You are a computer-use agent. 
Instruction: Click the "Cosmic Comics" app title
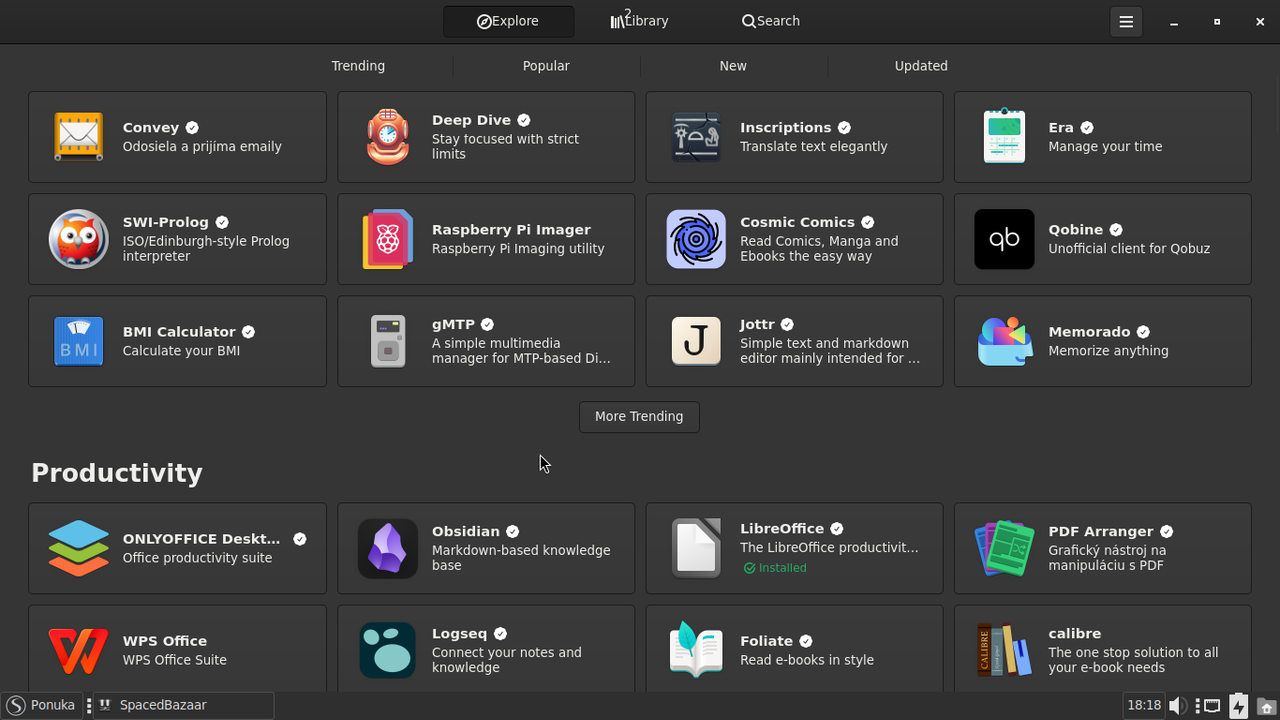(797, 222)
